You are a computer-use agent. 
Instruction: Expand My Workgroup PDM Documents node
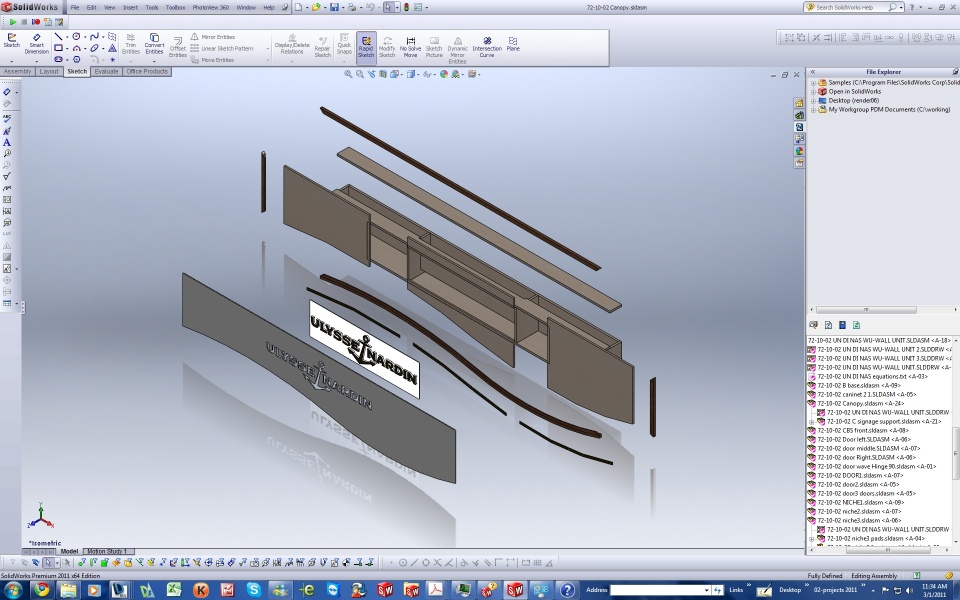point(813,110)
